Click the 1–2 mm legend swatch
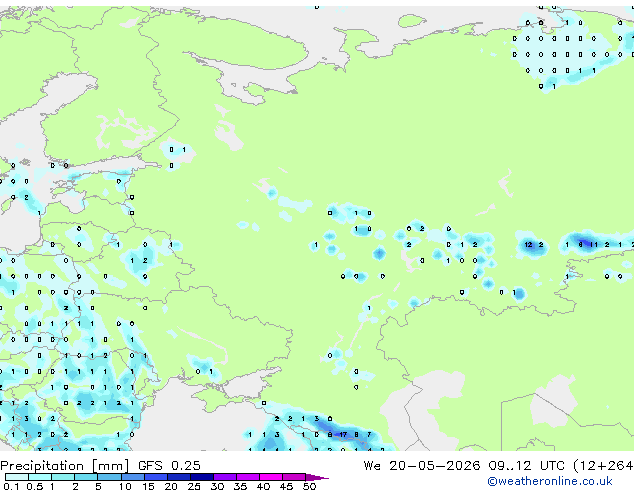Screen dimensions: 634x490 [63, 477]
